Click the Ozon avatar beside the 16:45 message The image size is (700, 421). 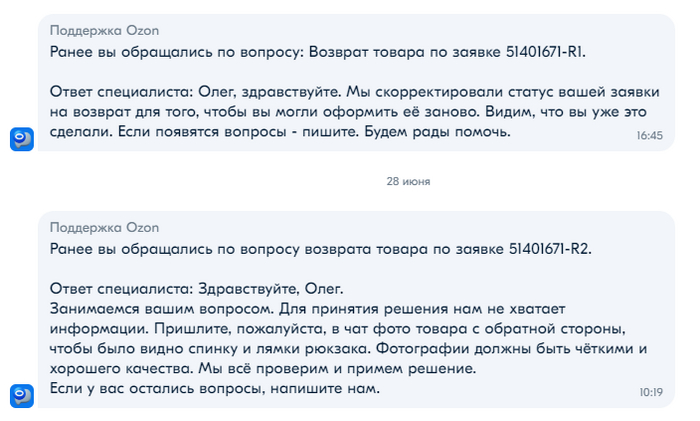pos(22,139)
